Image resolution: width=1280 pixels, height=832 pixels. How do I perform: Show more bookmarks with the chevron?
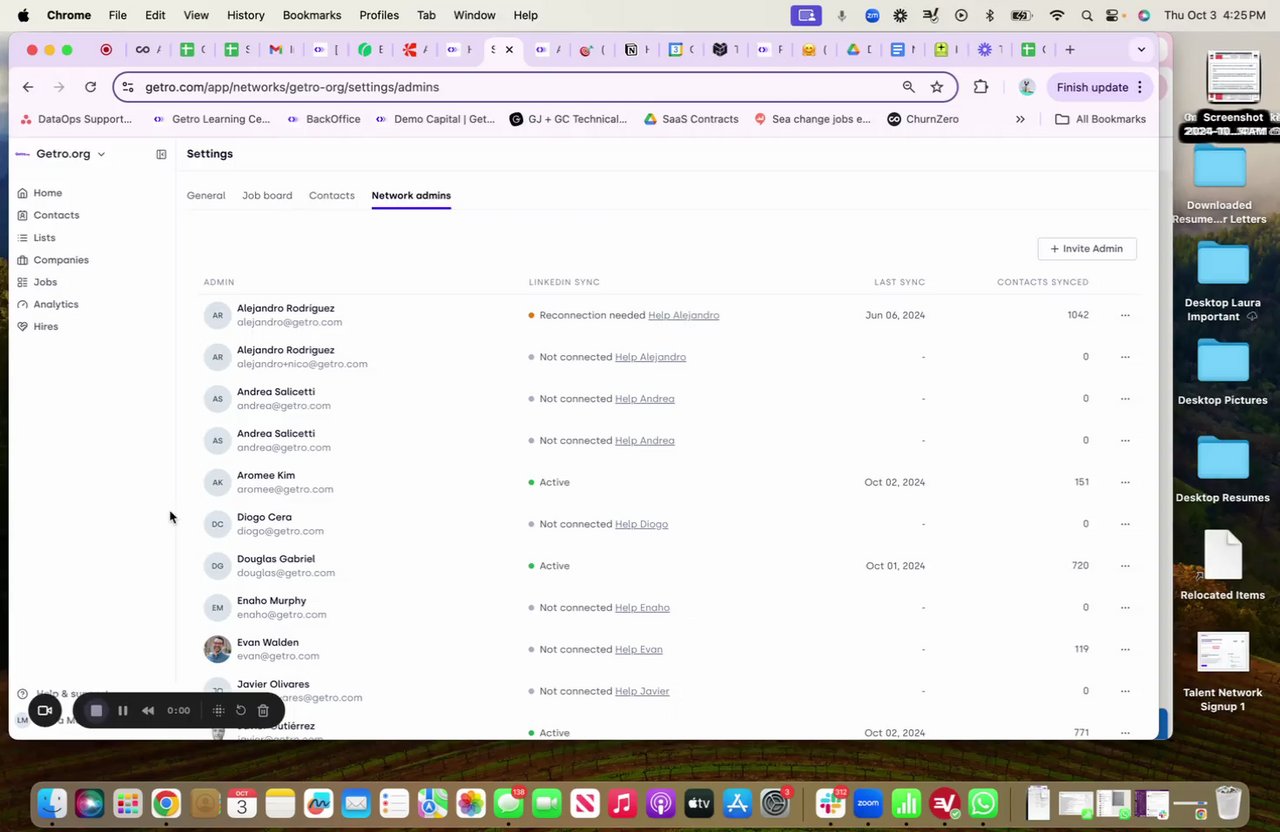(1020, 119)
